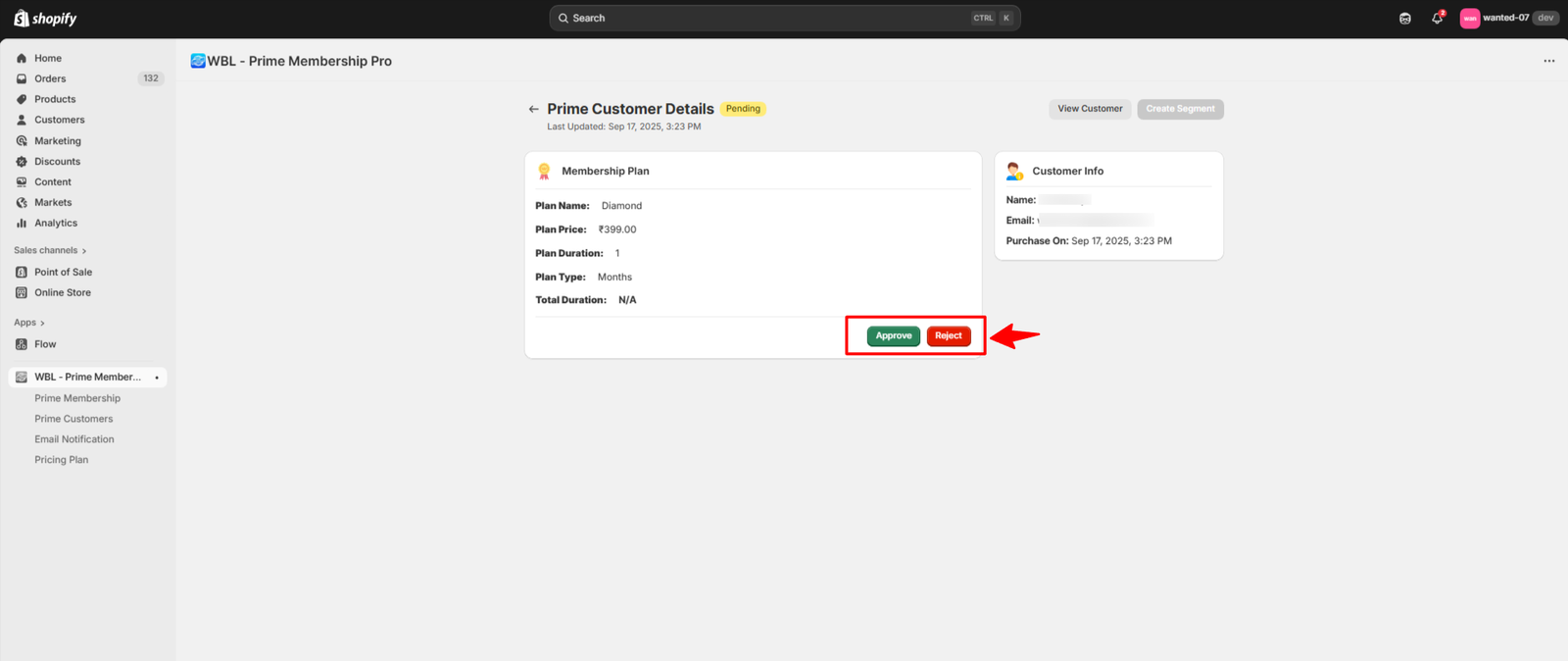
Task: Click the Markets globe icon
Action: tap(22, 203)
